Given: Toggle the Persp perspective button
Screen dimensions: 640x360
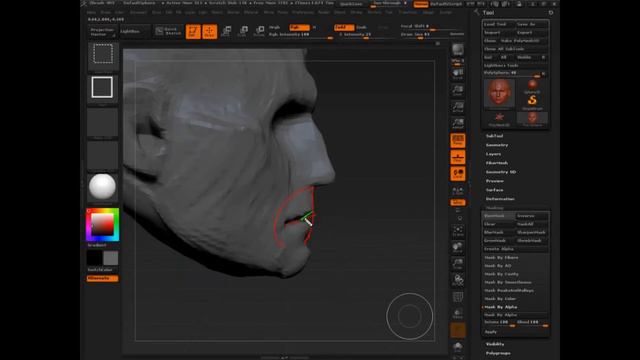Looking at the screenshot, I should pyautogui.click(x=458, y=140).
